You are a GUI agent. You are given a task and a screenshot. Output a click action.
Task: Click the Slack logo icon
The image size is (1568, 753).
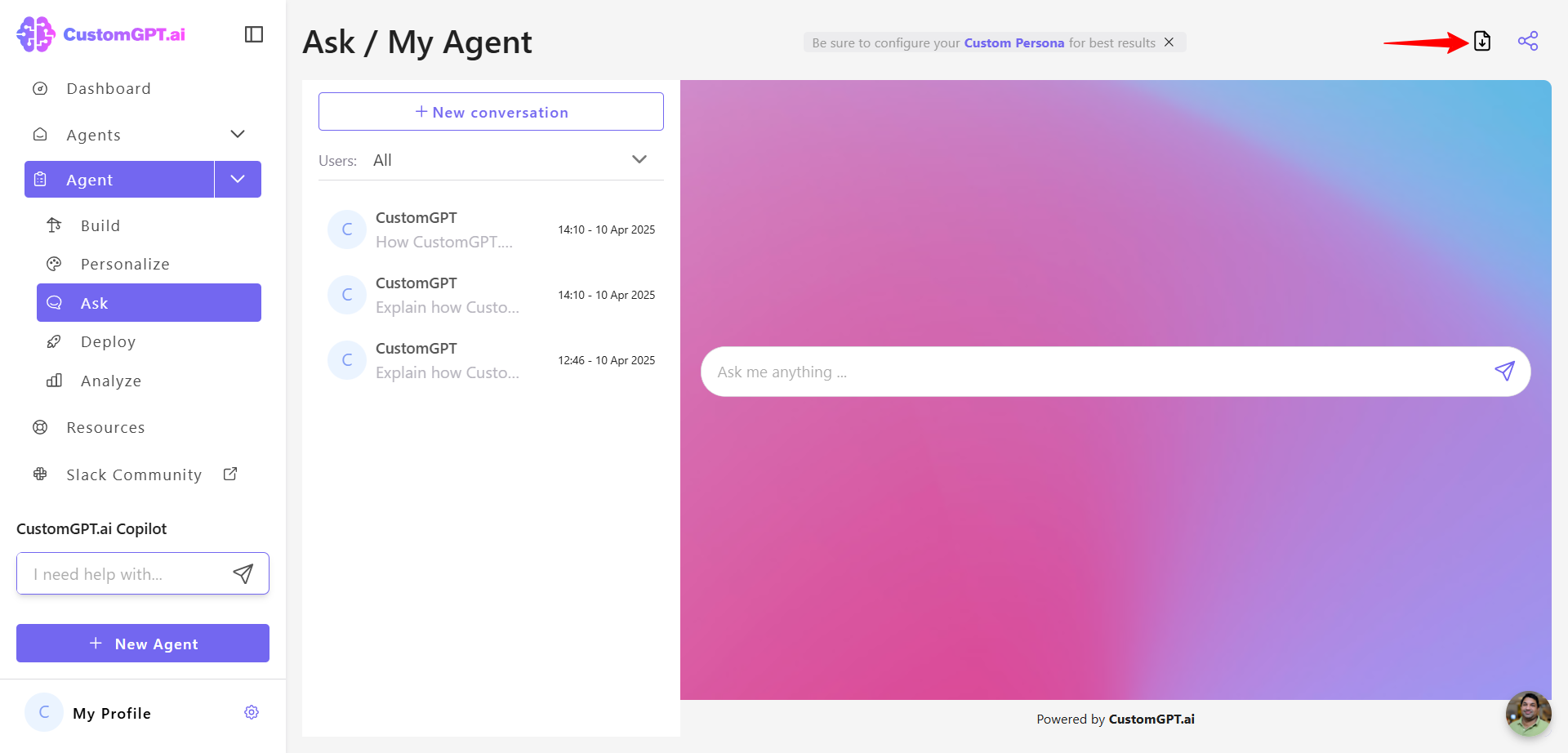[x=40, y=474]
